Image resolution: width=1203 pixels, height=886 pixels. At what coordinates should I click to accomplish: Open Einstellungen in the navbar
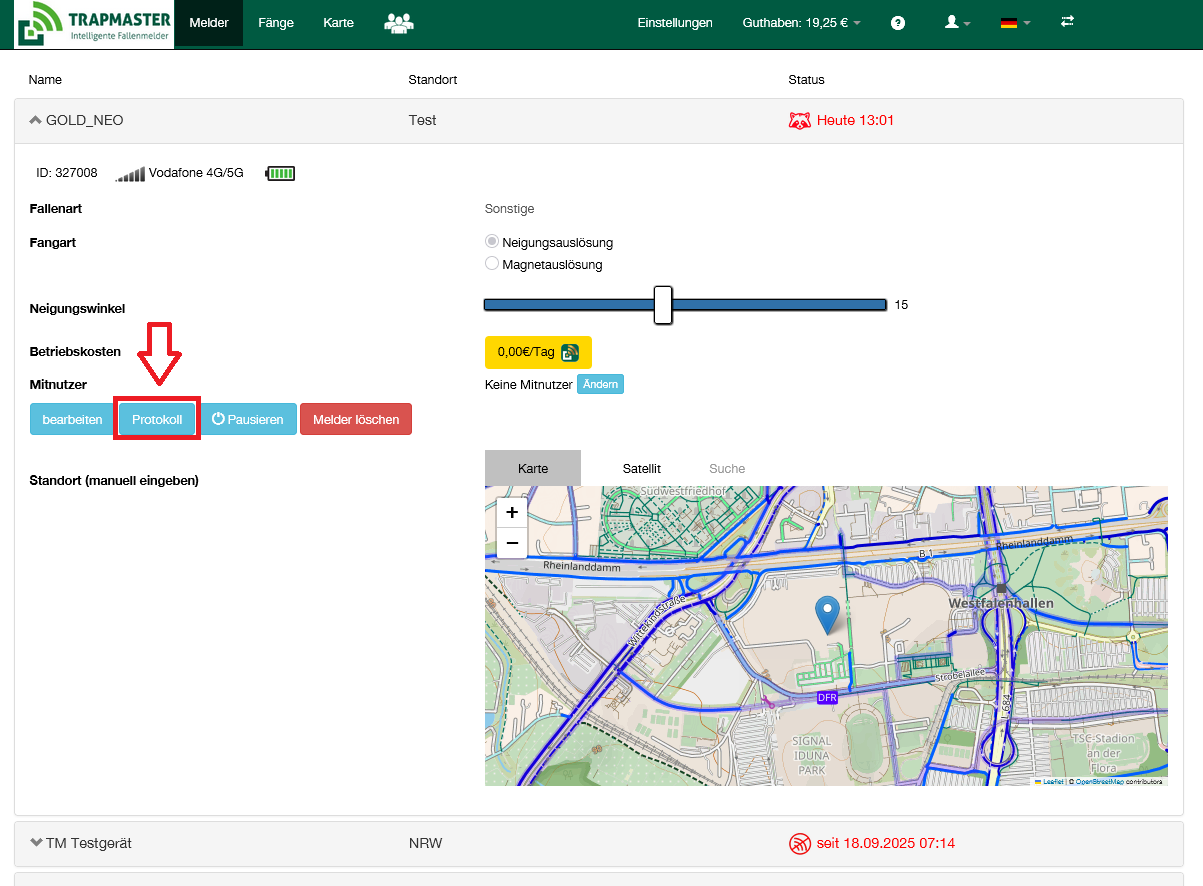coord(675,23)
